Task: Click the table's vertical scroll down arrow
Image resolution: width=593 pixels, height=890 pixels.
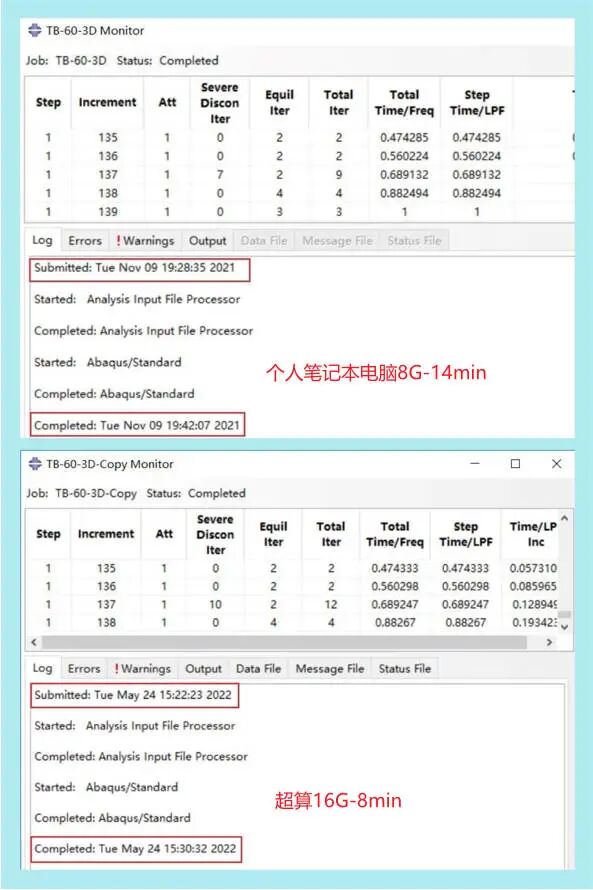Action: 565,627
